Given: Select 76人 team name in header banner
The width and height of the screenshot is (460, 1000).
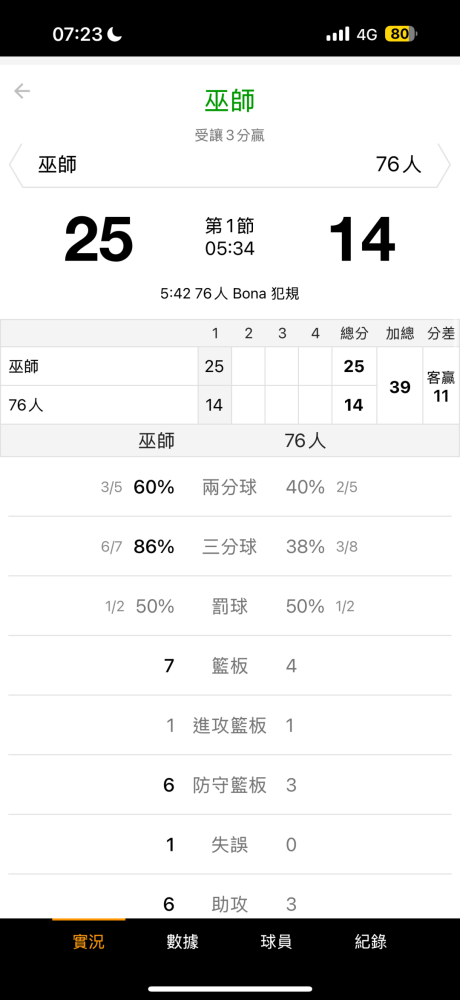Looking at the screenshot, I should [399, 165].
